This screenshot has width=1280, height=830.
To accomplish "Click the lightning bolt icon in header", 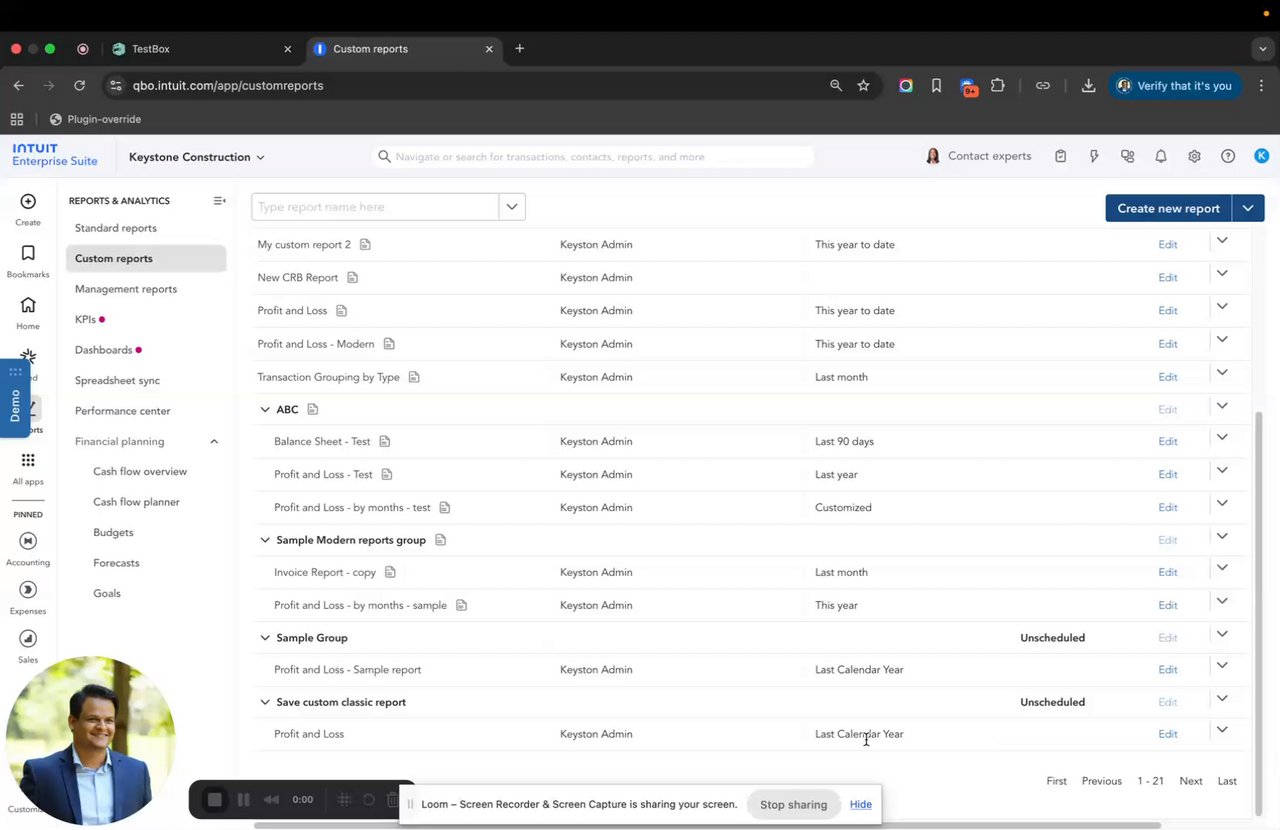I will click(1094, 156).
